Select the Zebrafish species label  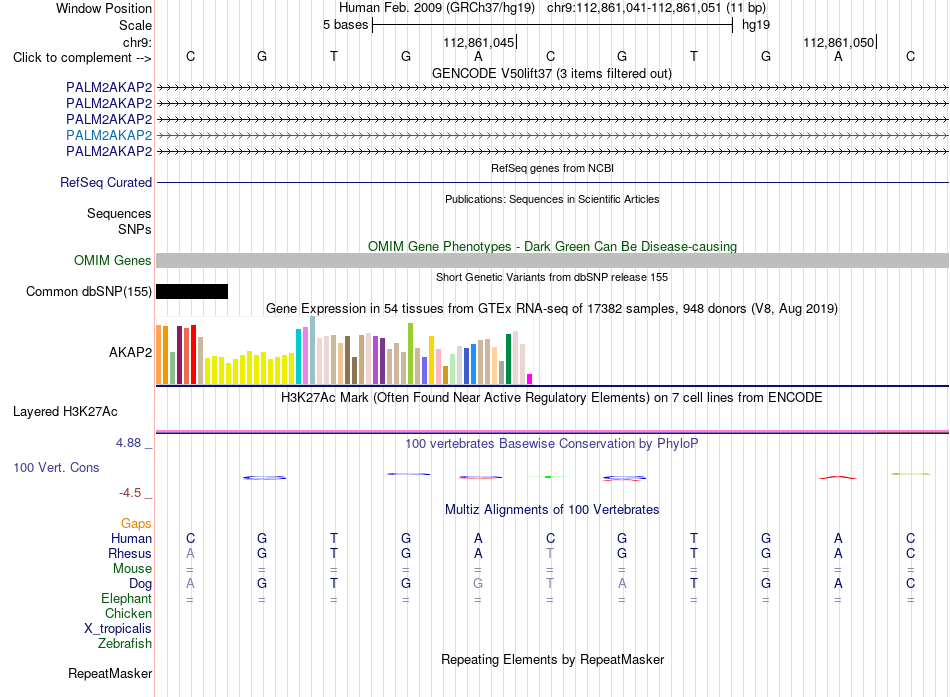click(x=125, y=643)
